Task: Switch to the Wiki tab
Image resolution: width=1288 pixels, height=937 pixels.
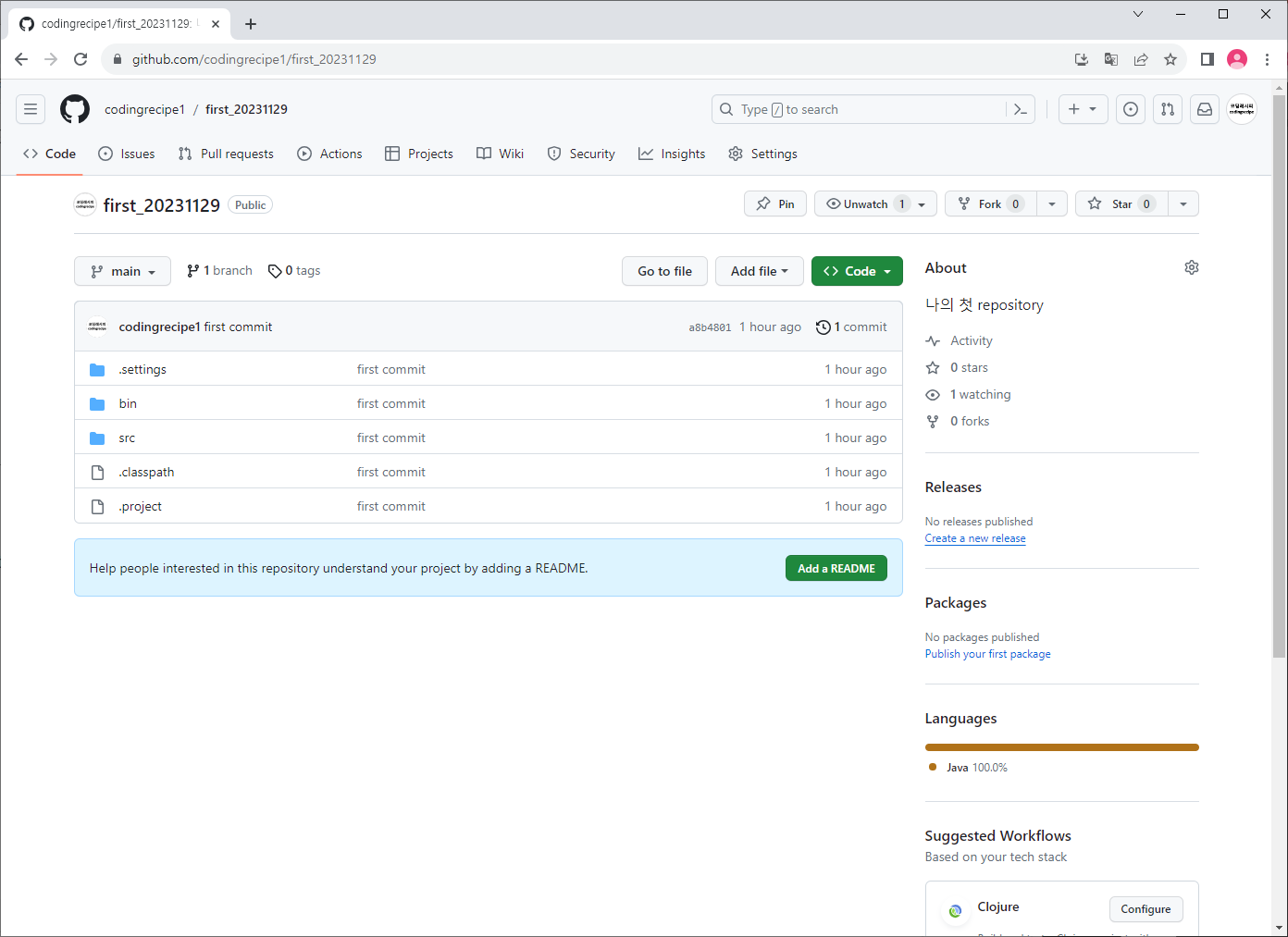Action: pos(500,154)
